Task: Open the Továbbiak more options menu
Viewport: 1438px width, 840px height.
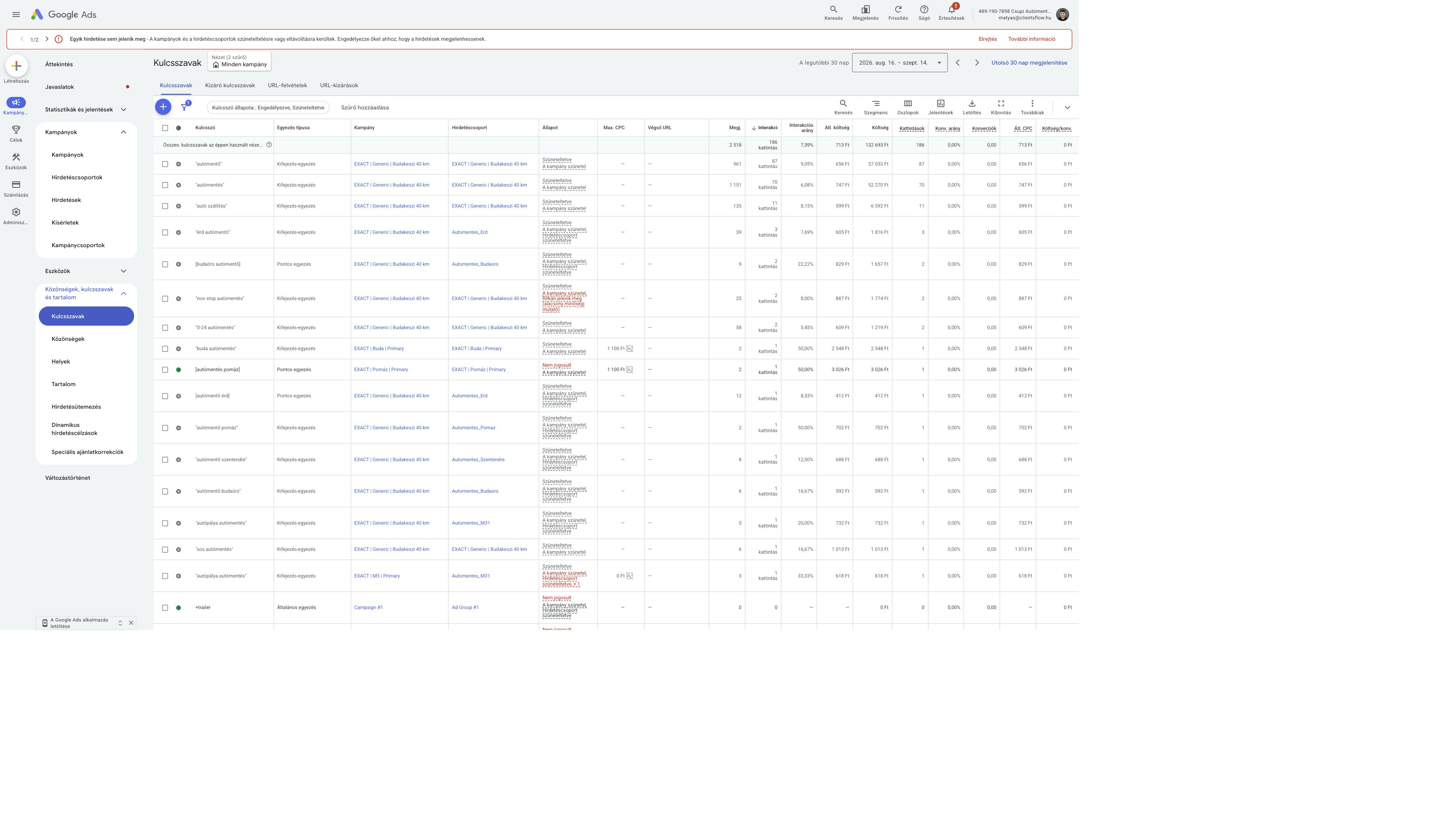Action: (x=1032, y=107)
